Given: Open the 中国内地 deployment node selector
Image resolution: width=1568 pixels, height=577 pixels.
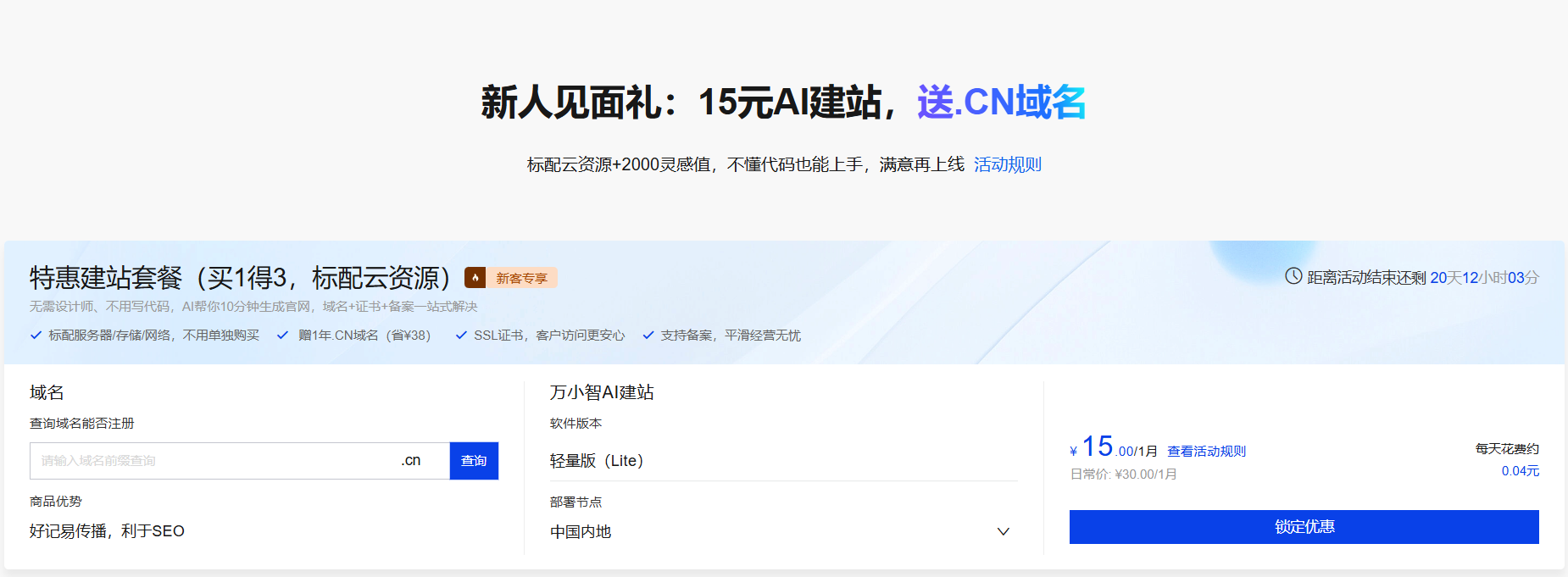Looking at the screenshot, I should (784, 532).
